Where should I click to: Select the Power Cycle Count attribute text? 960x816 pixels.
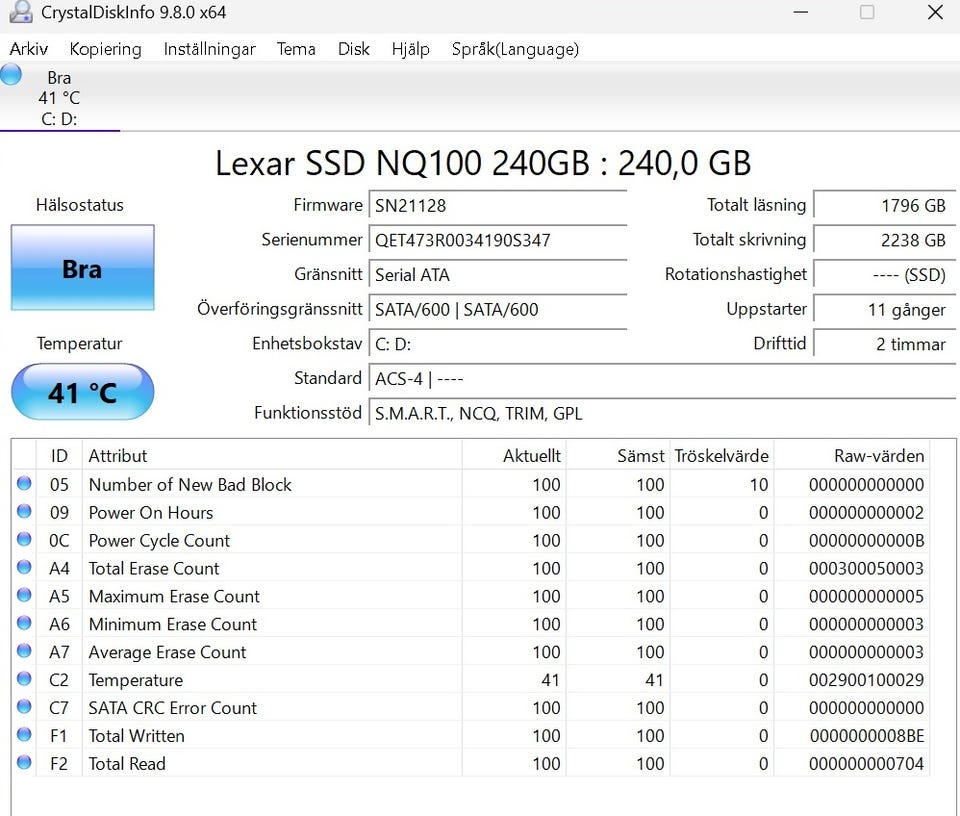(159, 541)
